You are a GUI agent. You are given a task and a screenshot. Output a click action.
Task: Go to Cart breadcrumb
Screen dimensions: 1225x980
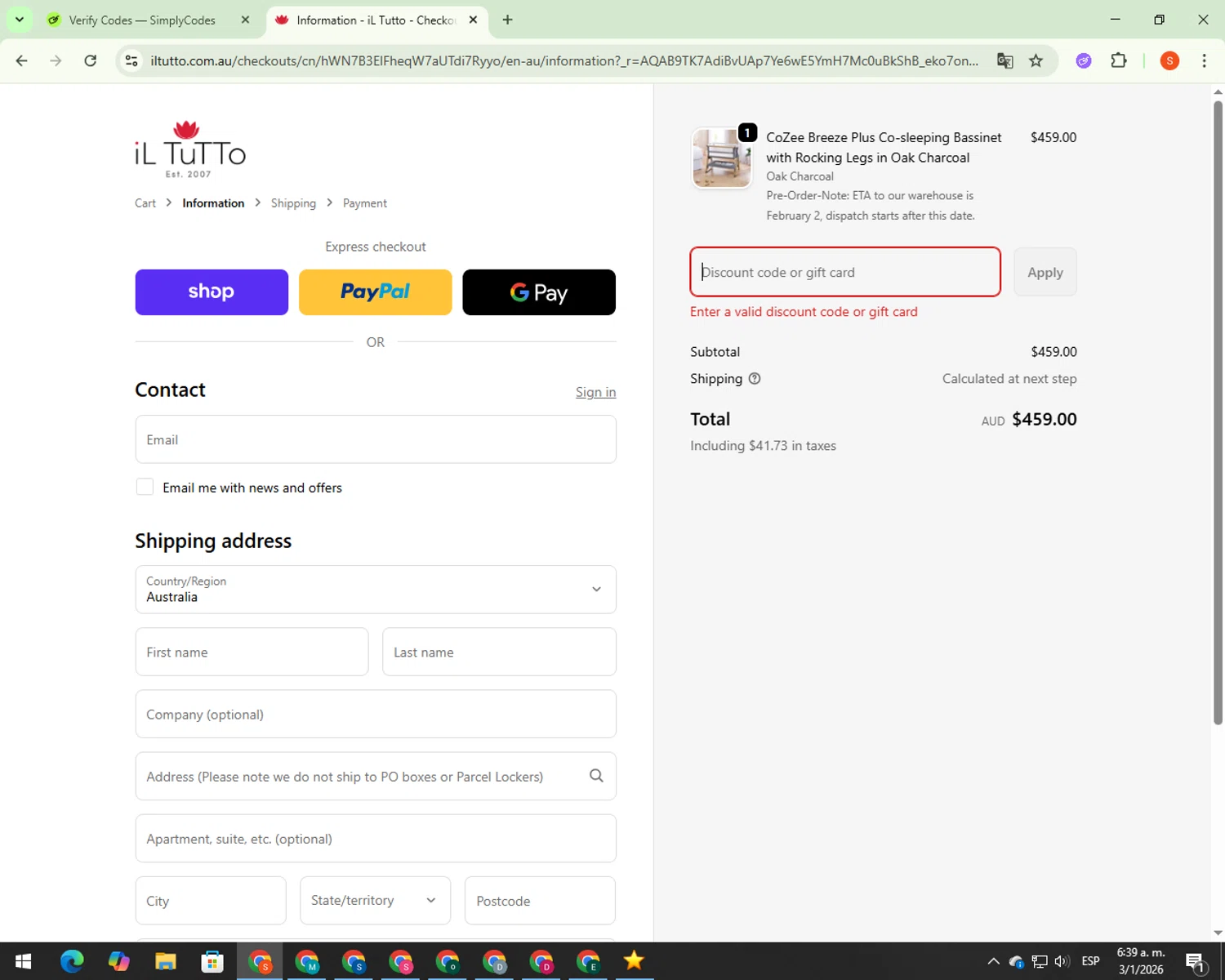pos(145,203)
